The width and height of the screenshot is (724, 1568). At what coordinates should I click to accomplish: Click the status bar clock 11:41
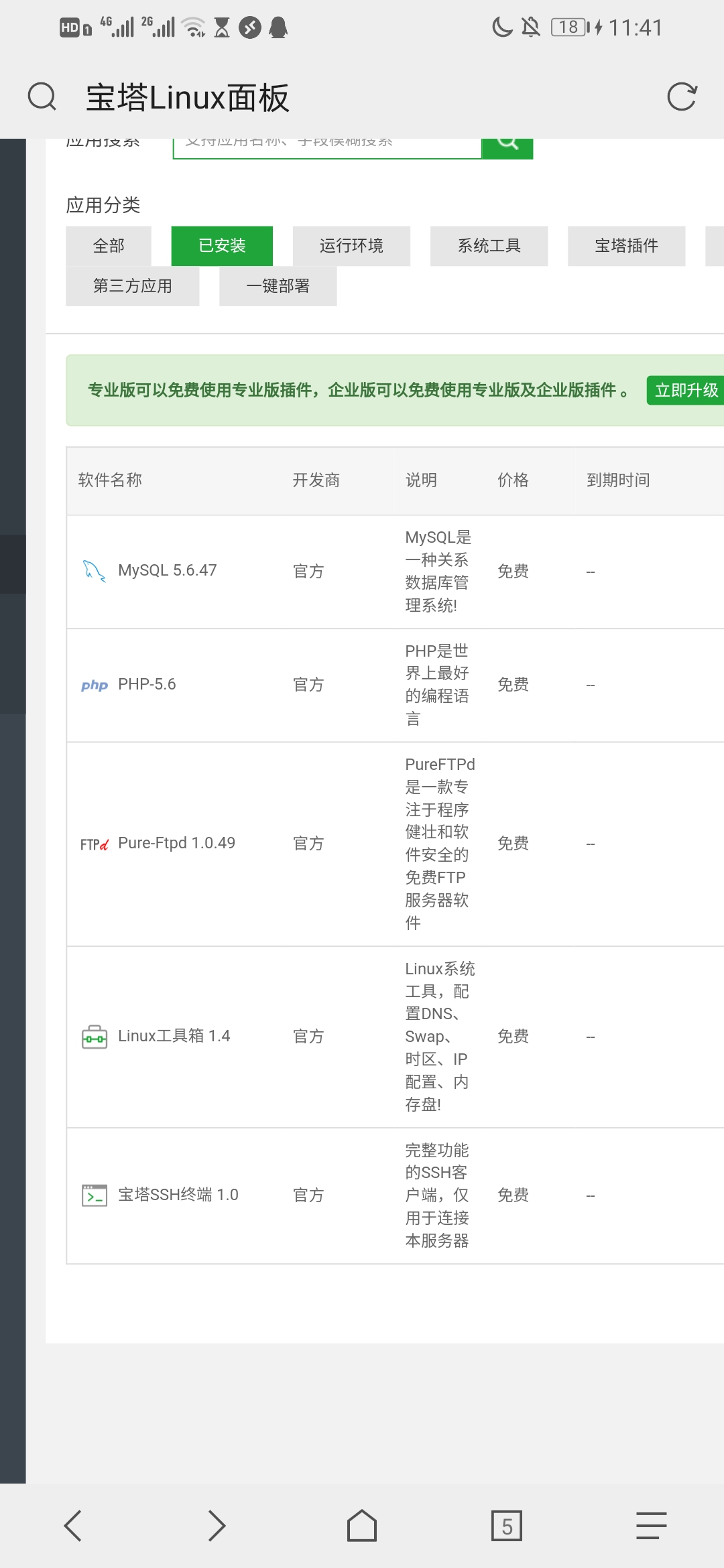[x=636, y=27]
